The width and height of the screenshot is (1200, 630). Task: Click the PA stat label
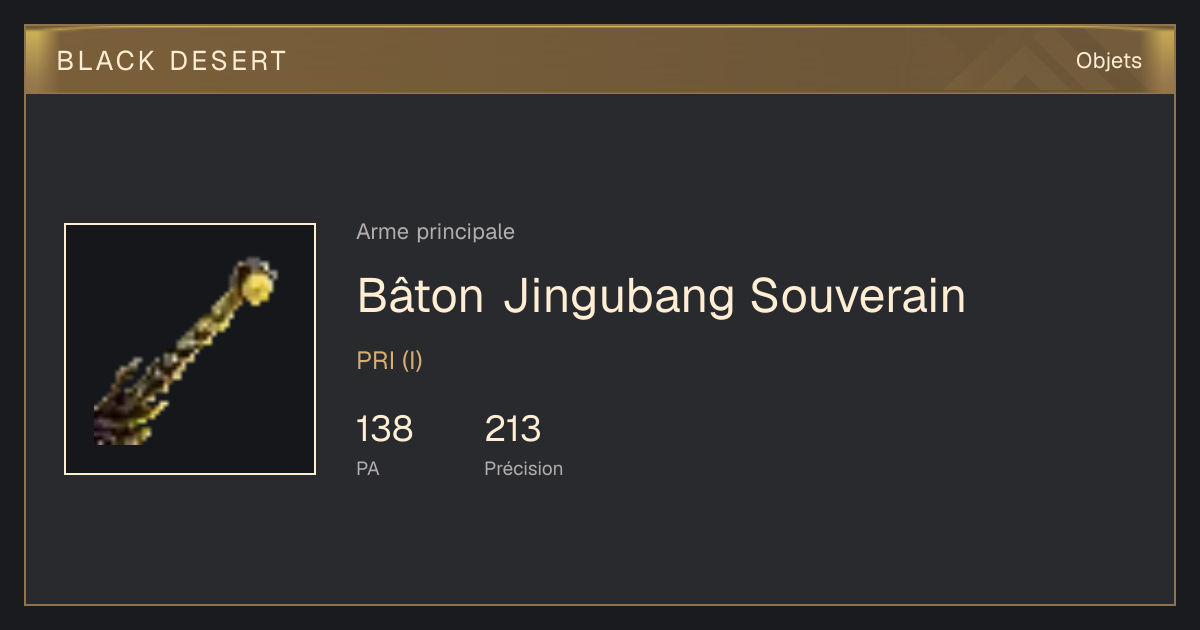[x=367, y=468]
